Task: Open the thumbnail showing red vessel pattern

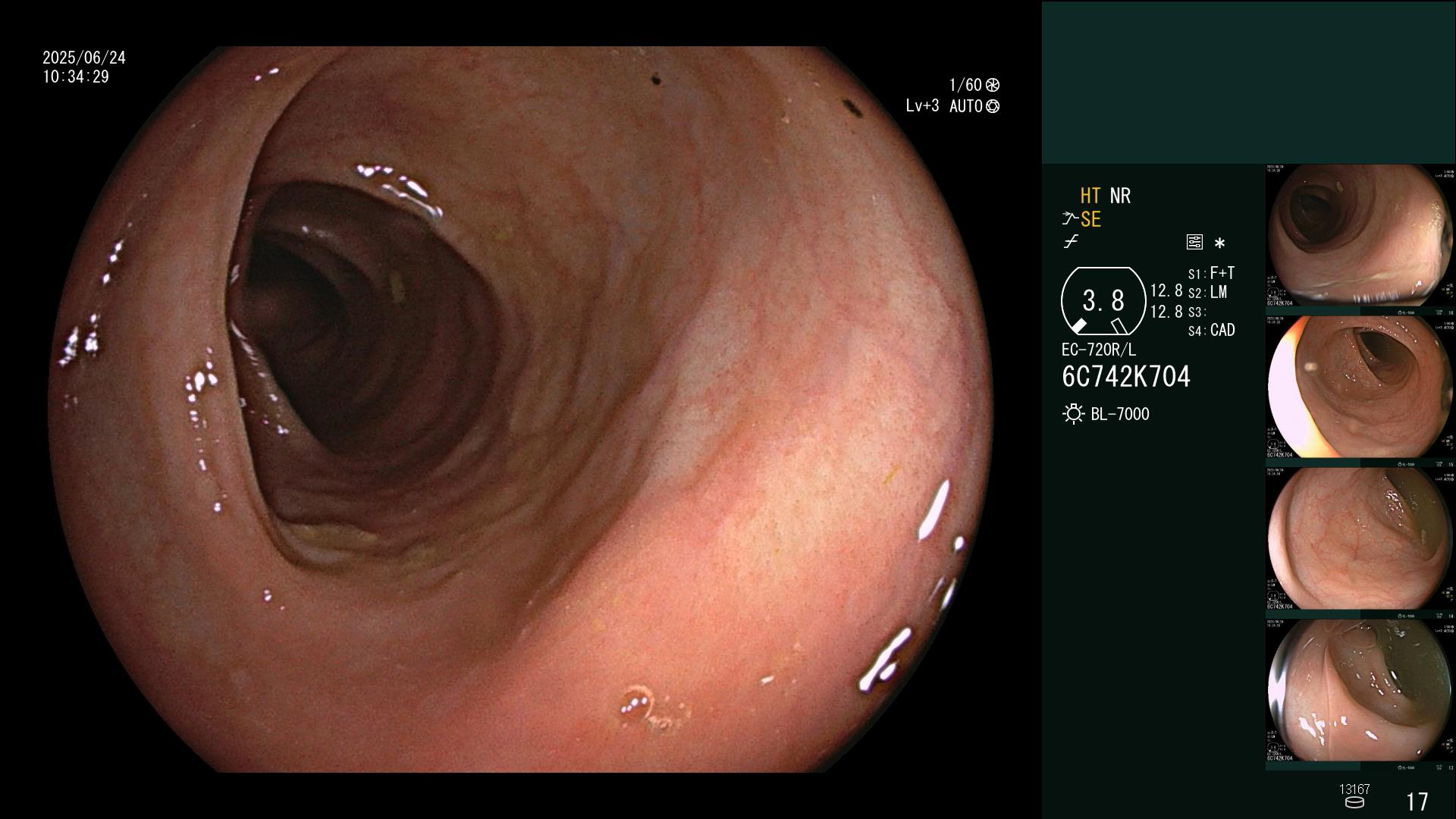Action: (x=1360, y=543)
